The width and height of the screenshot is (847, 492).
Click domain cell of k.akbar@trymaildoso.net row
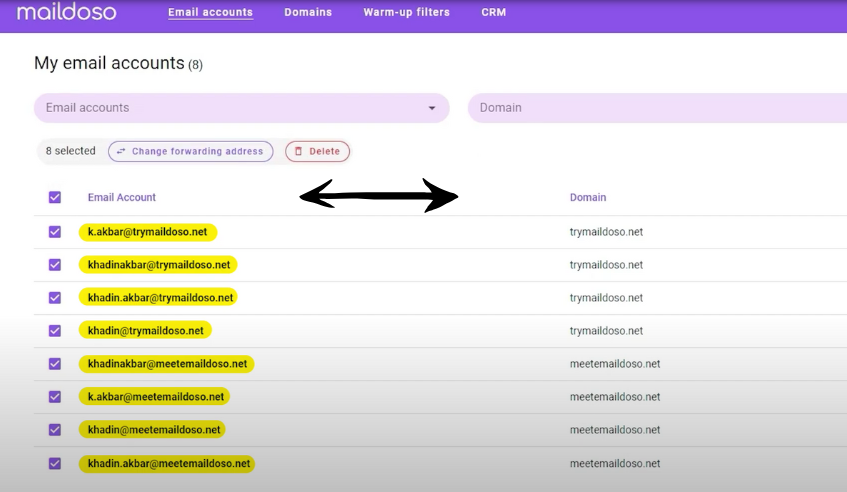pyautogui.click(x=606, y=232)
